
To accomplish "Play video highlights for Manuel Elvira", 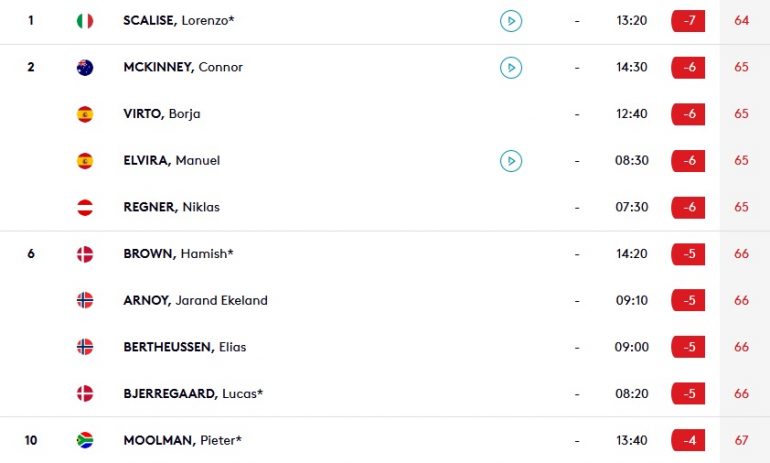I will click(x=511, y=161).
